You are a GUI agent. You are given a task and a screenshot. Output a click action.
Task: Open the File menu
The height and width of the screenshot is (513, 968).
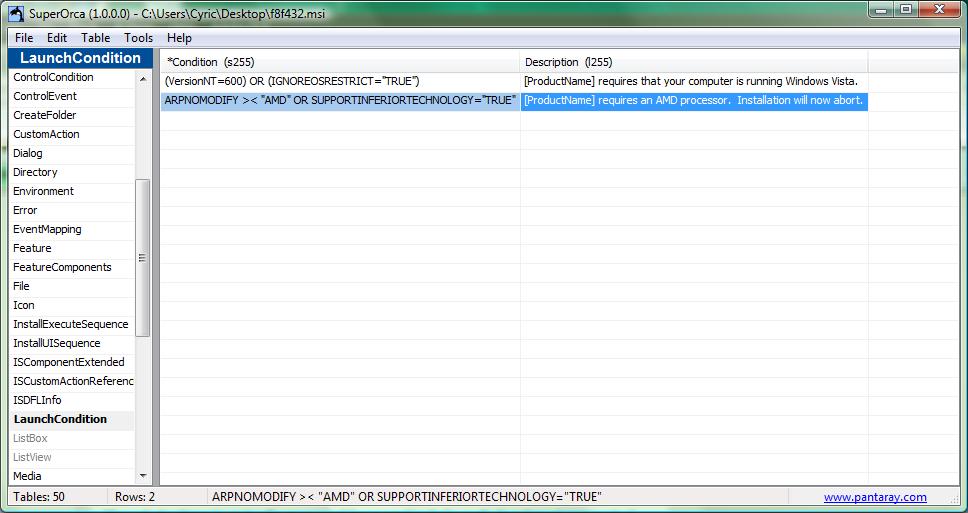pyautogui.click(x=24, y=38)
